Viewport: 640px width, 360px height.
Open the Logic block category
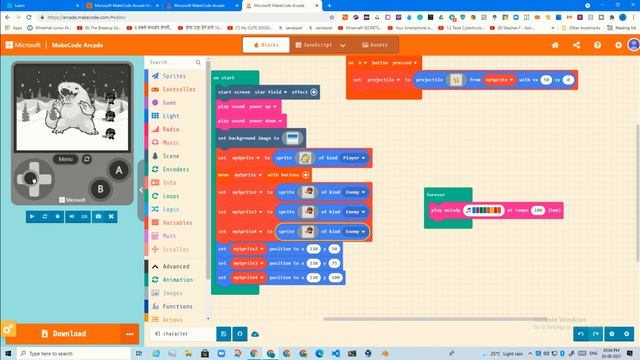click(174, 209)
